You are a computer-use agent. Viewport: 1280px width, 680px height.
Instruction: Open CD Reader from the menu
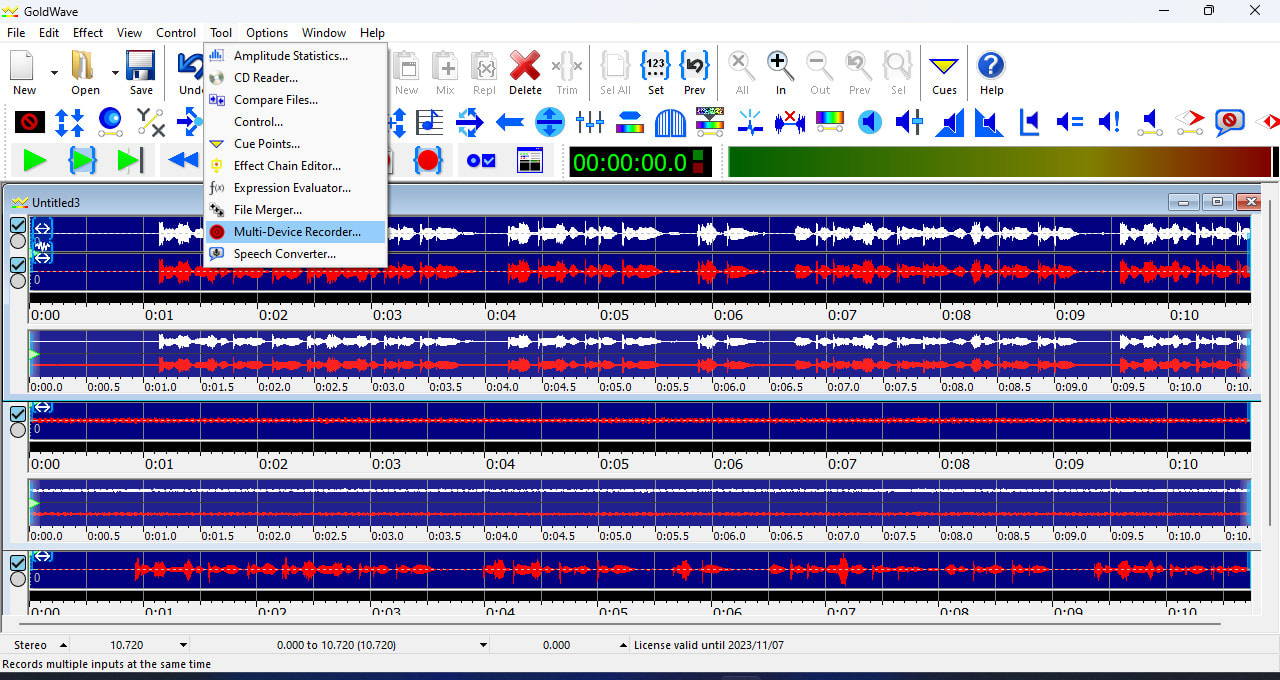(296, 78)
